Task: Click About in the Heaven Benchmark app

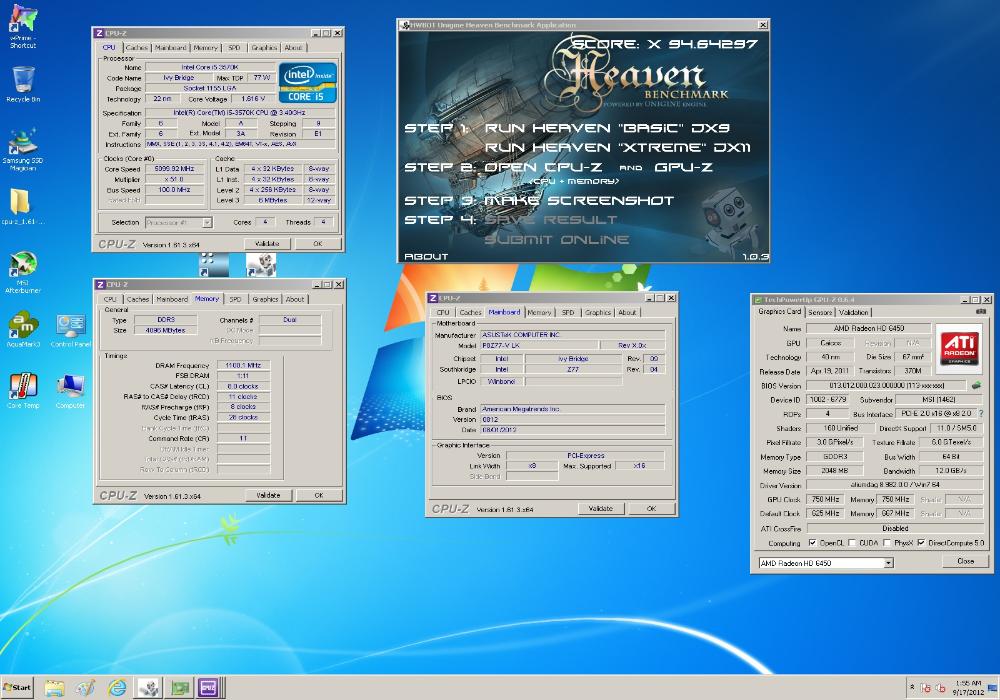Action: [x=426, y=256]
